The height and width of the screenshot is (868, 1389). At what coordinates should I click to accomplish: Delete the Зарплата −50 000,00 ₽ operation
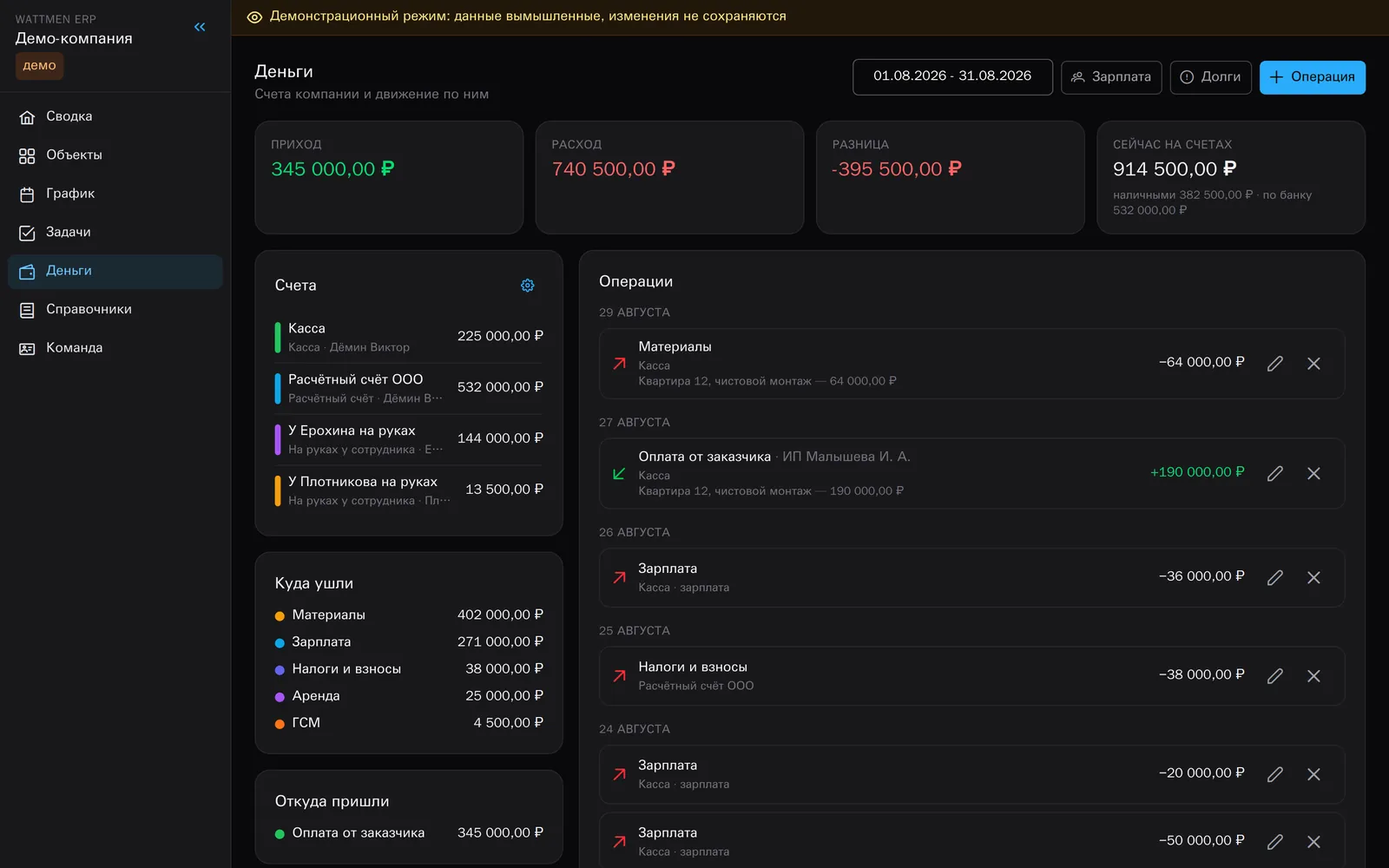coord(1313,842)
